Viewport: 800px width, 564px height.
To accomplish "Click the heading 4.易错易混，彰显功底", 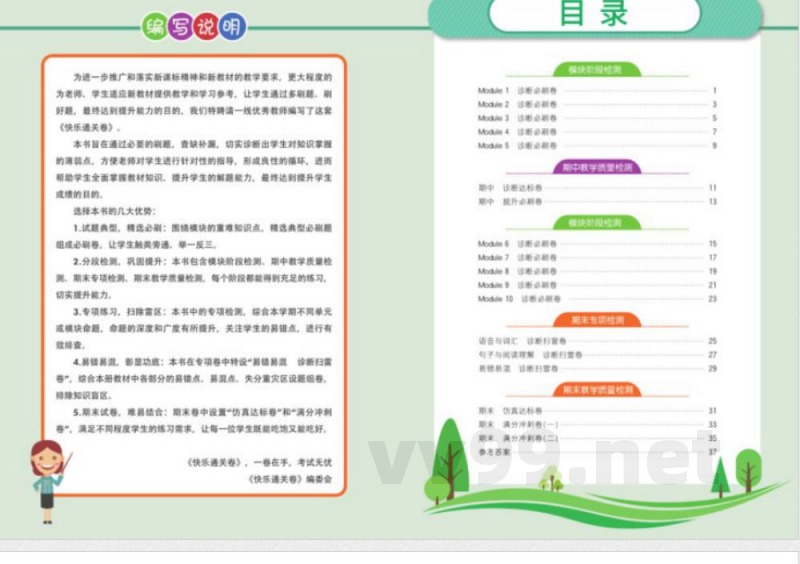I will pos(118,362).
